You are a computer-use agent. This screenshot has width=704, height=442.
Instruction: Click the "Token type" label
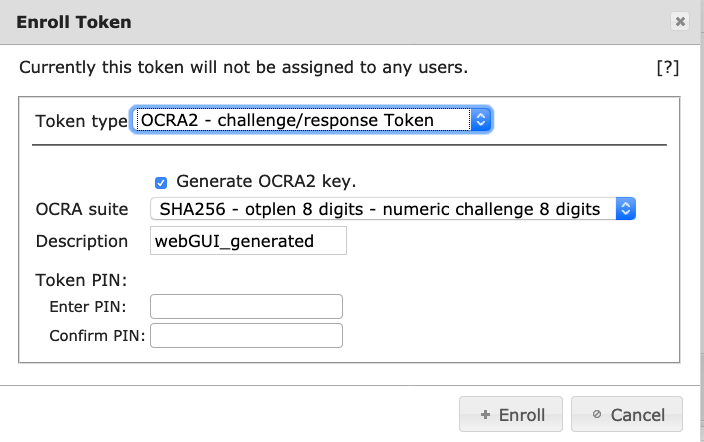point(81,121)
